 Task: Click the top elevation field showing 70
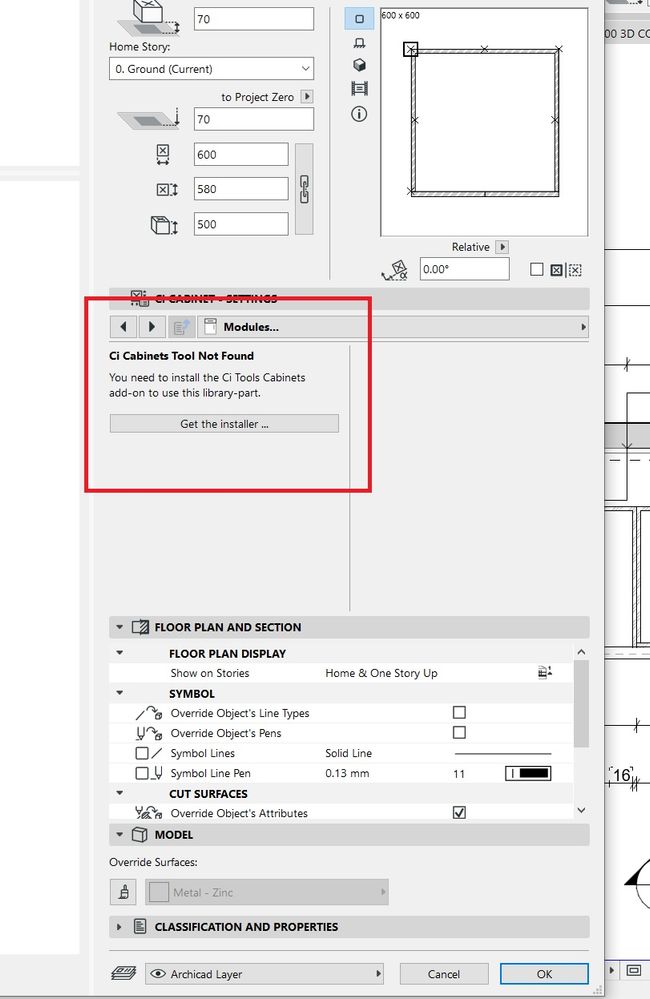tap(254, 19)
